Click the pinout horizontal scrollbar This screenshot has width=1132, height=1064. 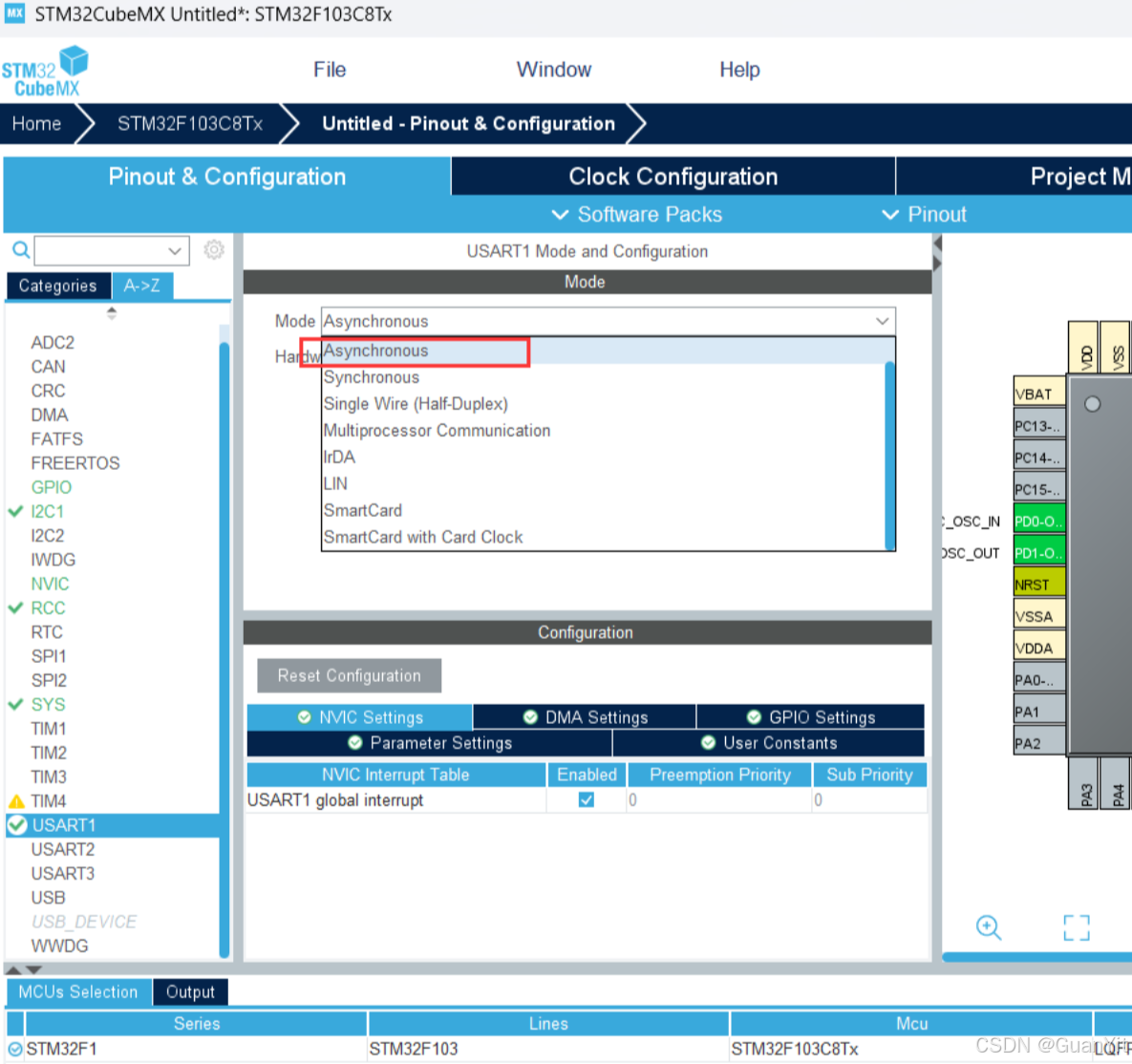pyautogui.click(x=1036, y=957)
